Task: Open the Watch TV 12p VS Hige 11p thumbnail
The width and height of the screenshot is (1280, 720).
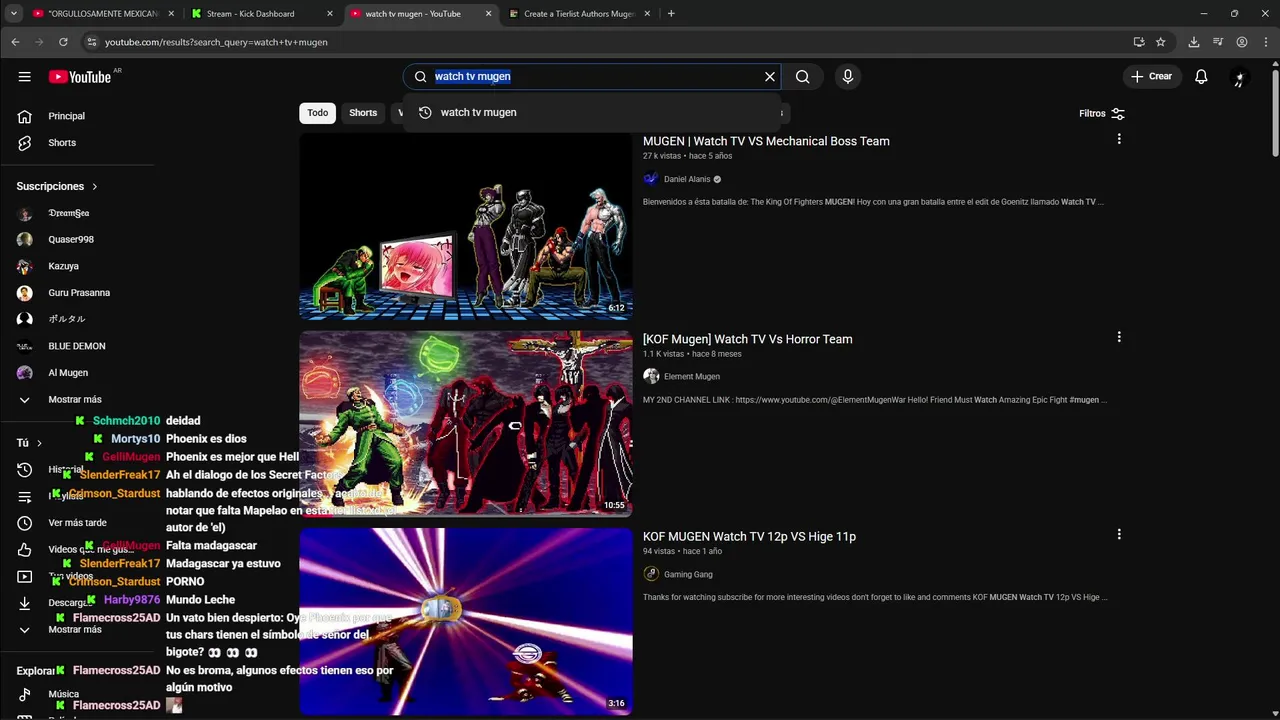Action: 466,622
